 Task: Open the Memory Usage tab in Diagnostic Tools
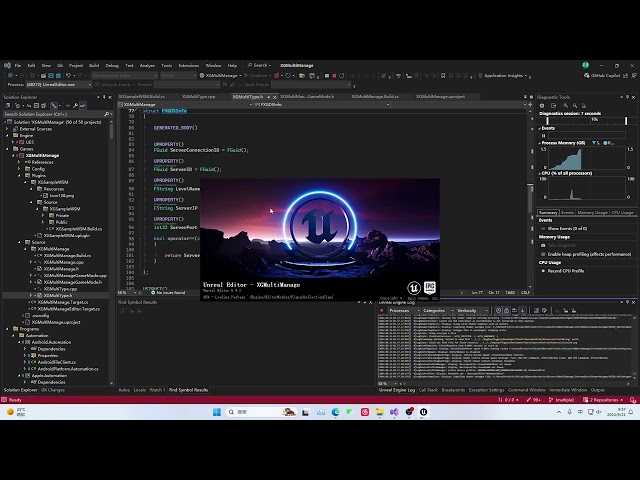click(592, 213)
